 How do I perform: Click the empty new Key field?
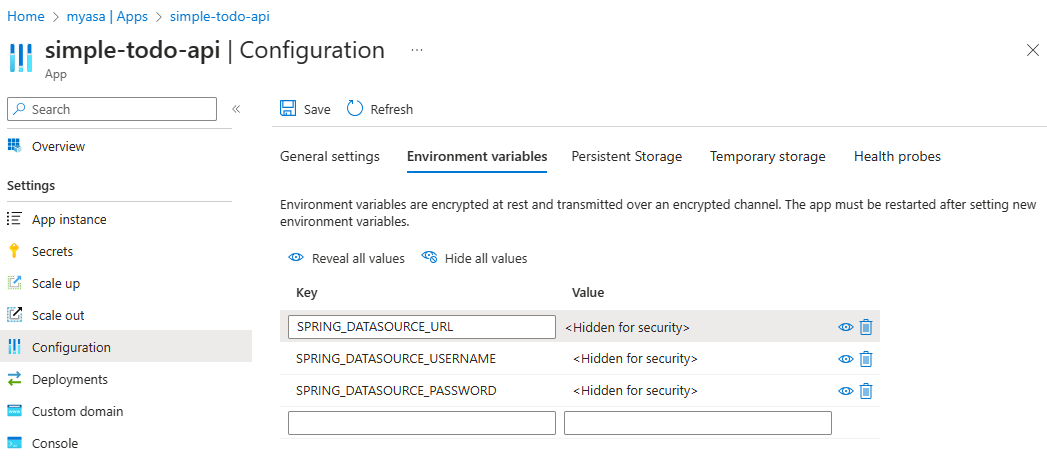pos(421,423)
